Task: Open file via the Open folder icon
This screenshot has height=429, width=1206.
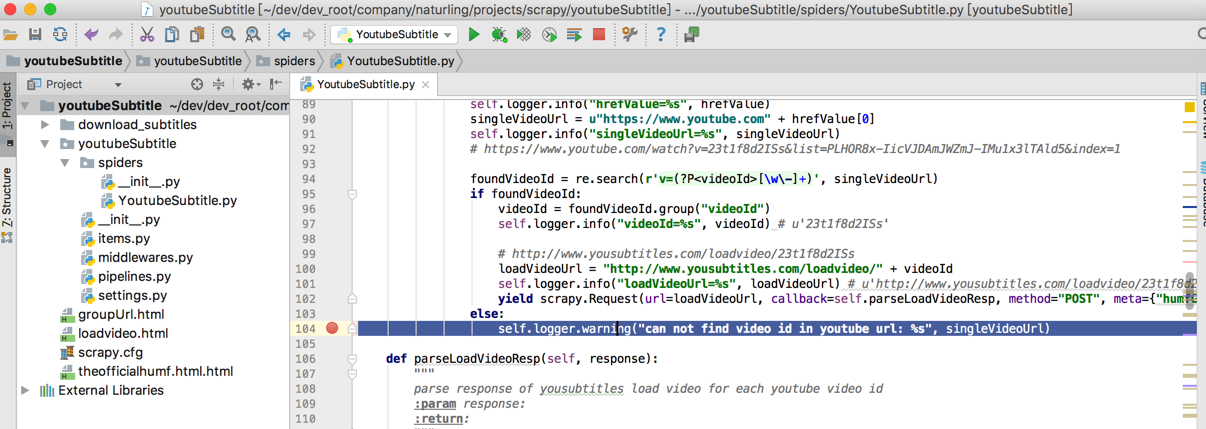Action: point(11,35)
